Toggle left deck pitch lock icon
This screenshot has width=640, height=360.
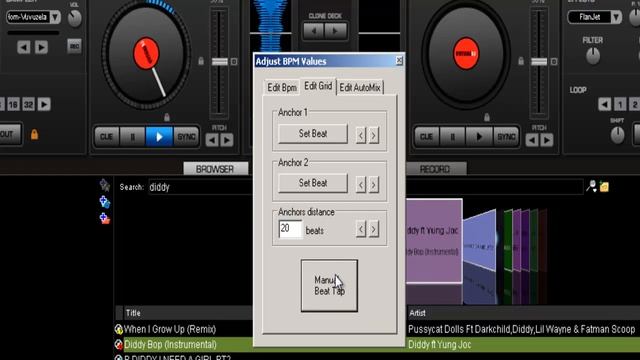[201, 61]
